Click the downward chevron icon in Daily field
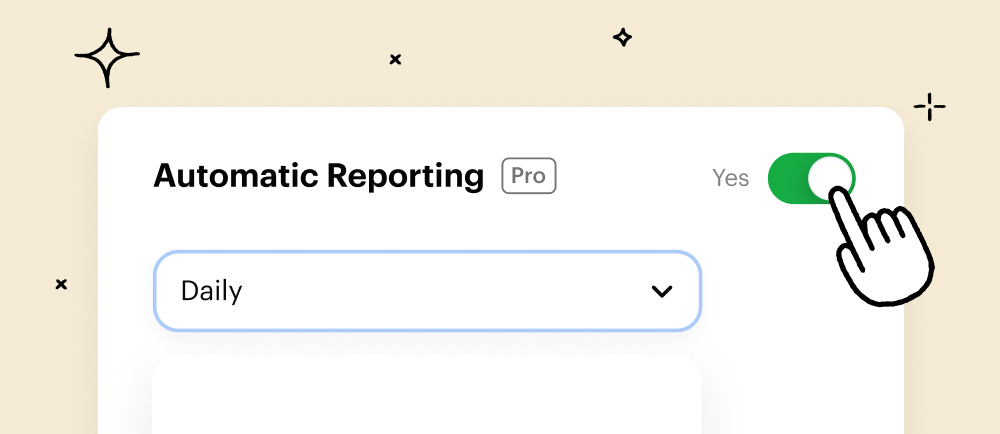This screenshot has height=434, width=1000. (x=662, y=291)
